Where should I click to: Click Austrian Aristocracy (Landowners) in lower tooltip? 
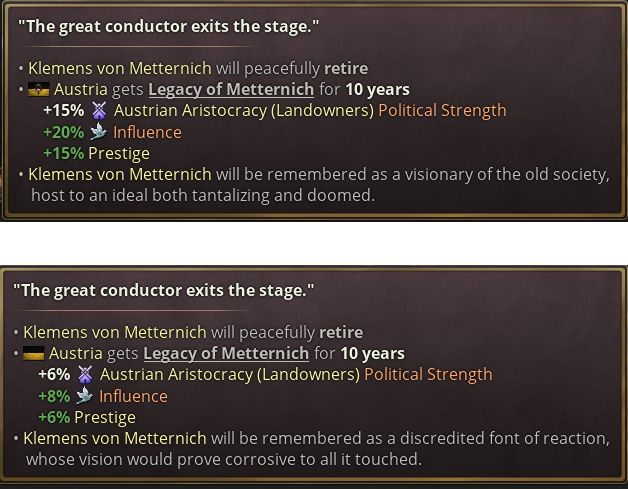(230, 375)
